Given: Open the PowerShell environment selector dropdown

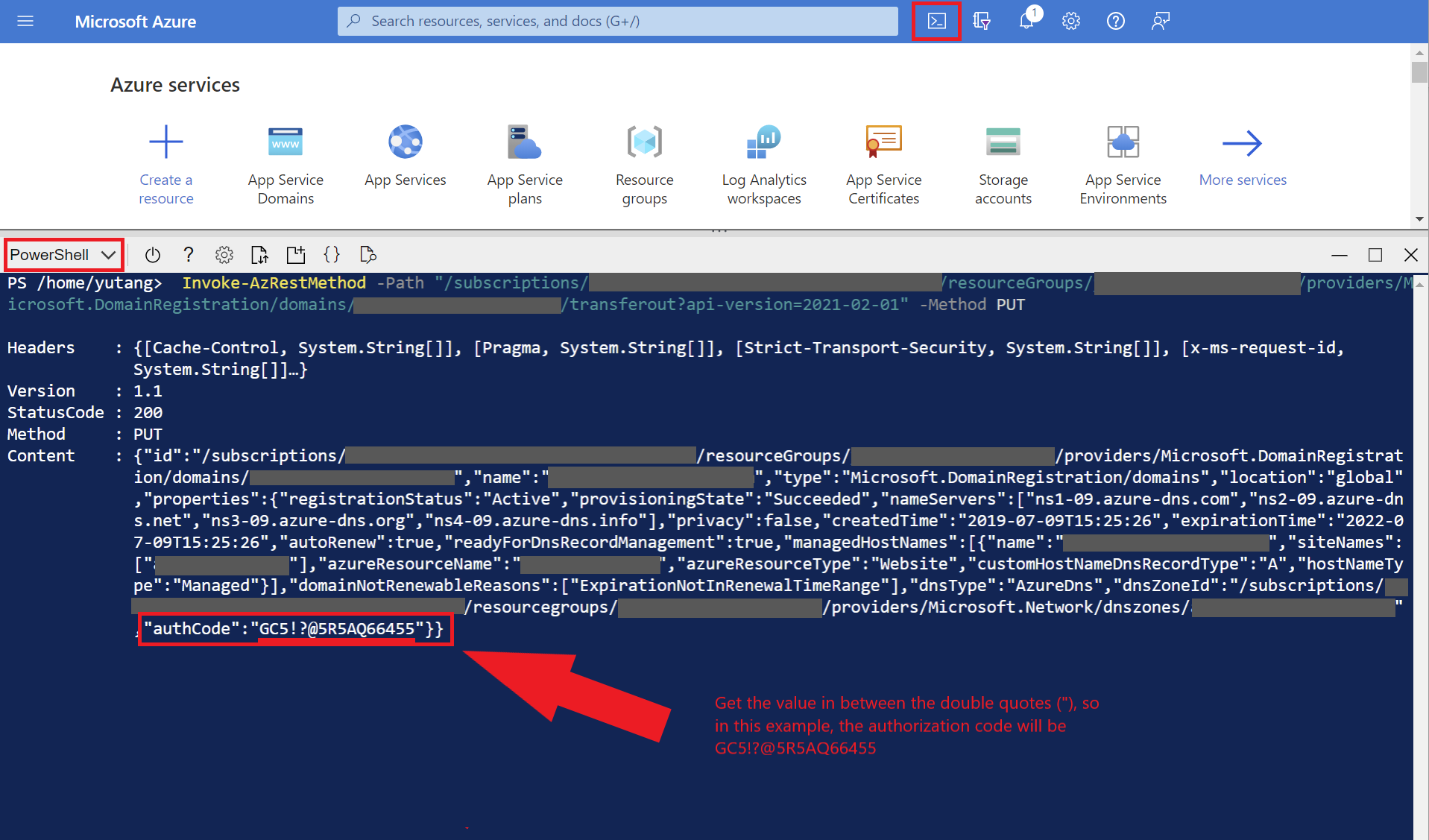Looking at the screenshot, I should coord(63,254).
